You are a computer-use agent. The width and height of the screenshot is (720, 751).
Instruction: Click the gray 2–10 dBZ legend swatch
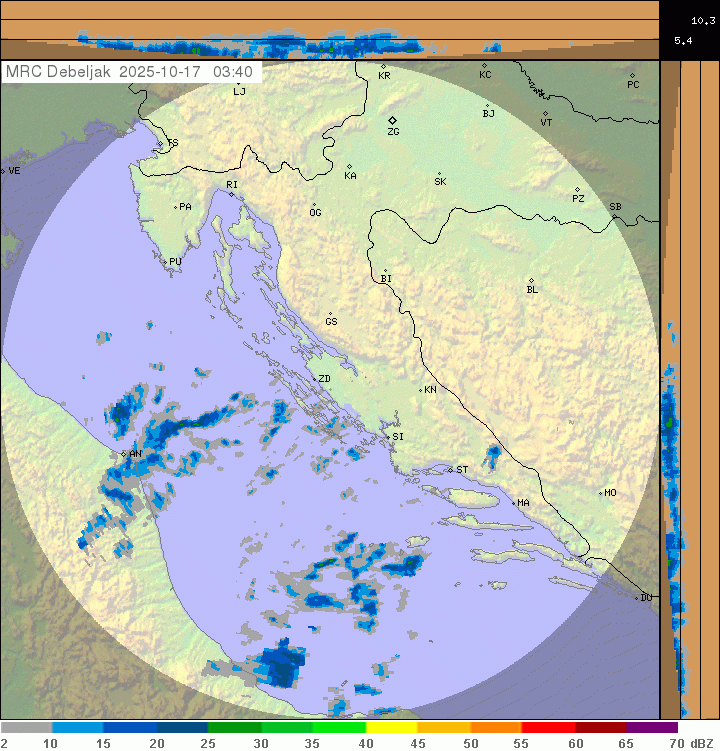click(x=26, y=728)
